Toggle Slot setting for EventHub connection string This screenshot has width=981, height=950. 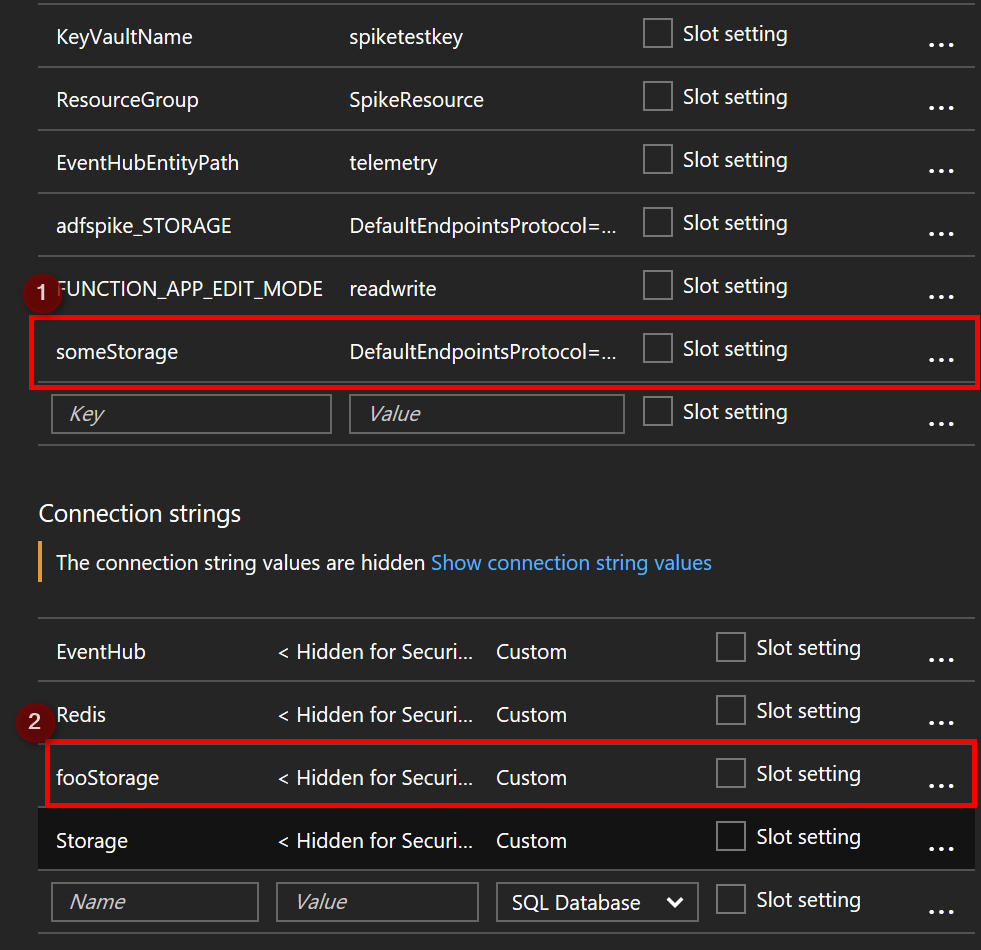click(x=731, y=647)
